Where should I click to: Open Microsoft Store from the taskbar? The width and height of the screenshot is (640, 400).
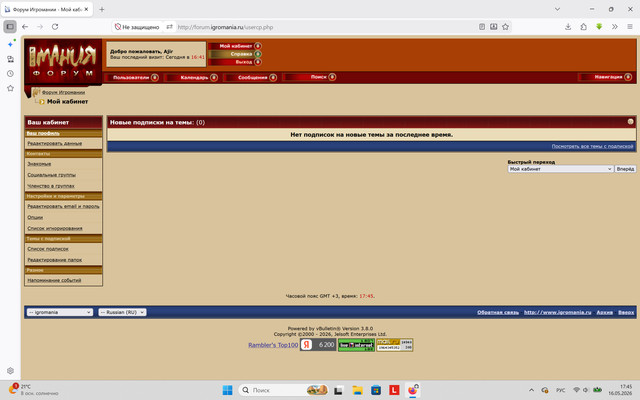tap(376, 390)
